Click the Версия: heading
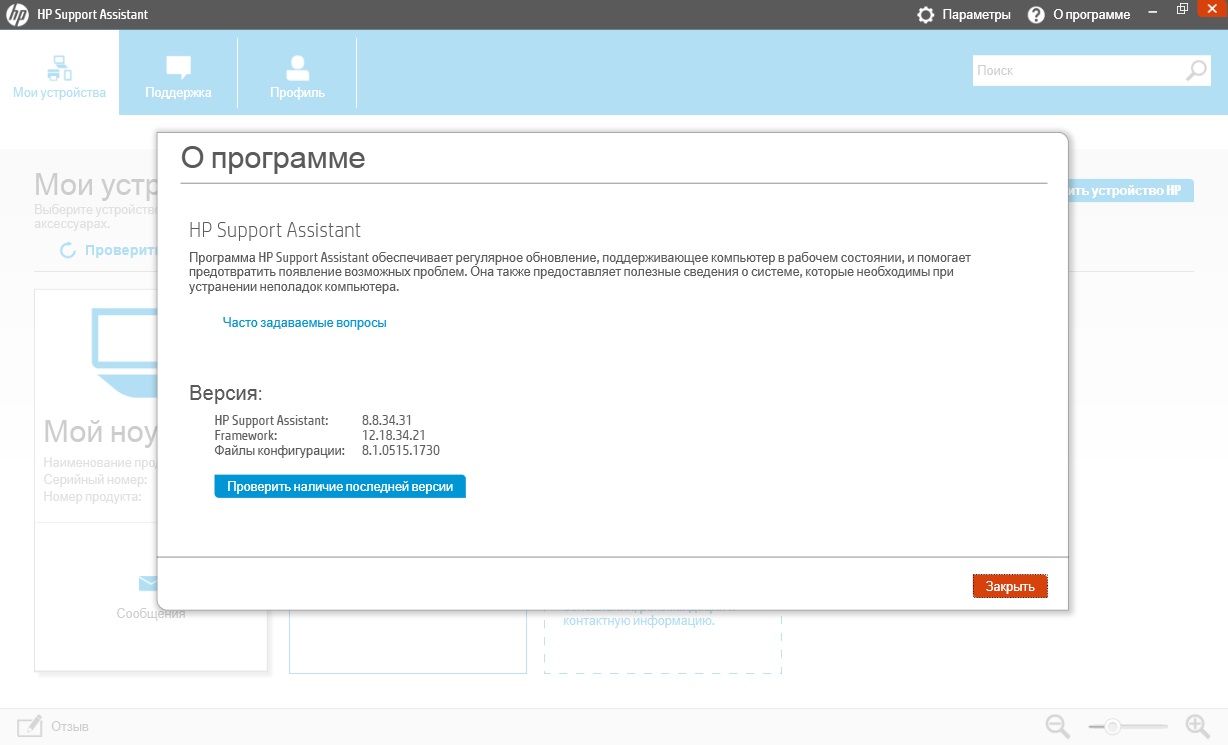The height and width of the screenshot is (745, 1228). (x=226, y=393)
